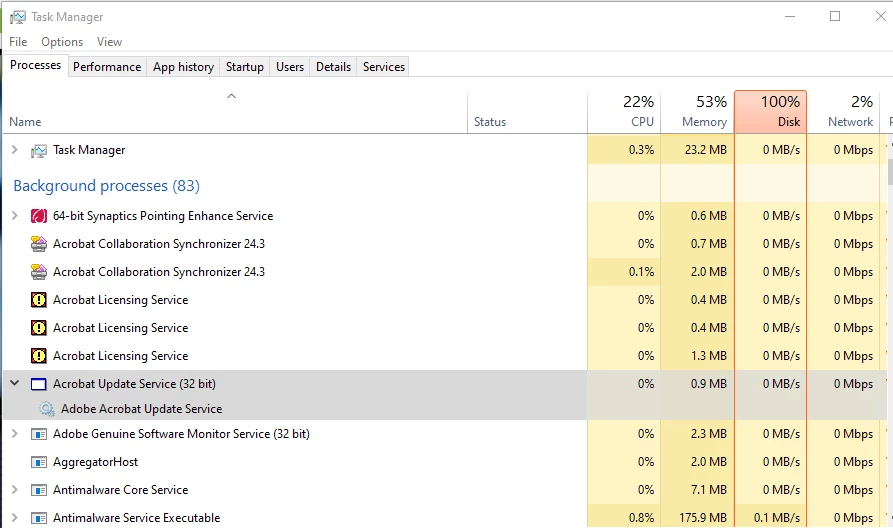
Task: Click the 2.0 MB Acrobat Collaboration Synchronizer icon
Action: click(x=39, y=272)
